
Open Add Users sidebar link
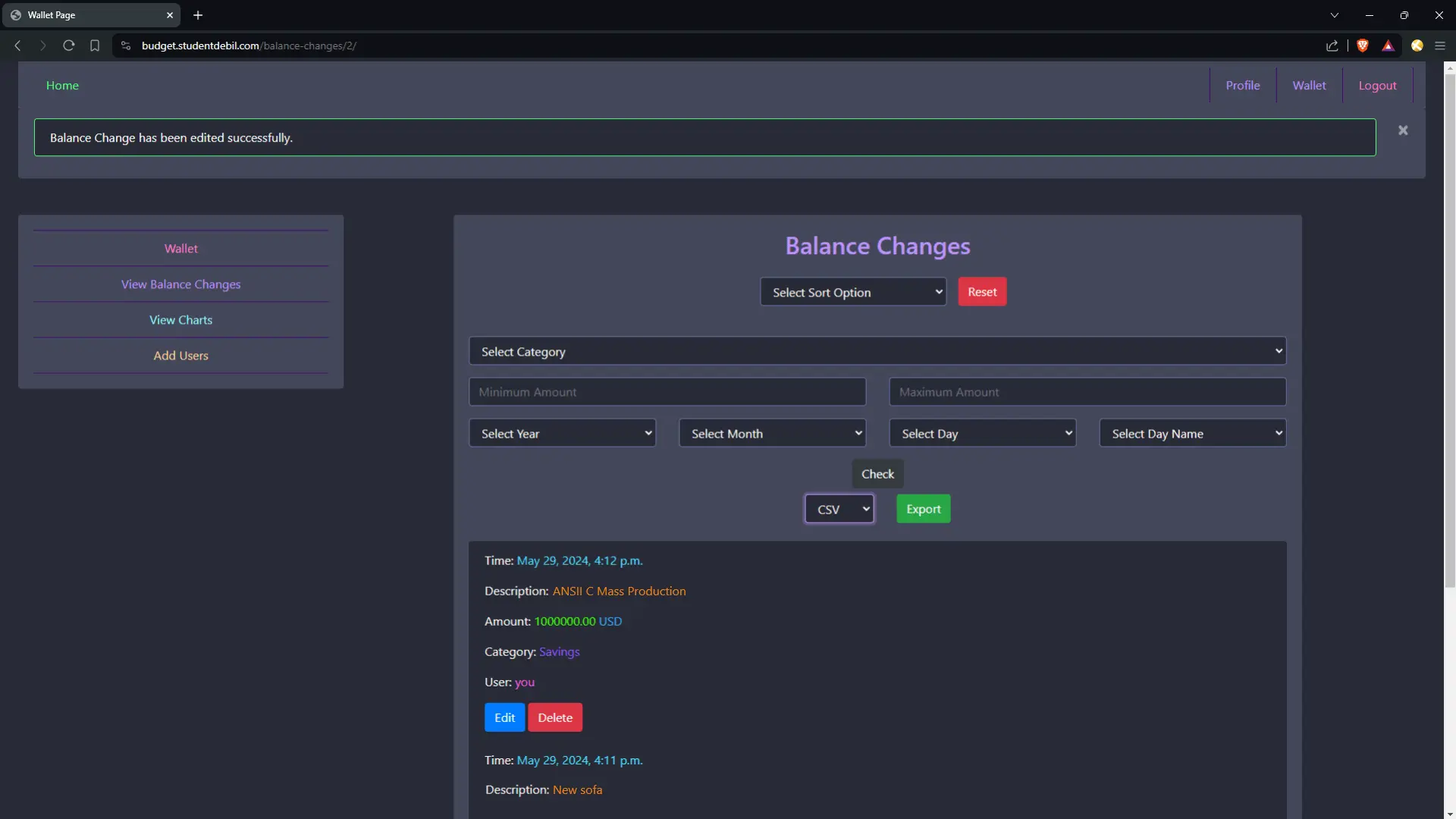[180, 356]
